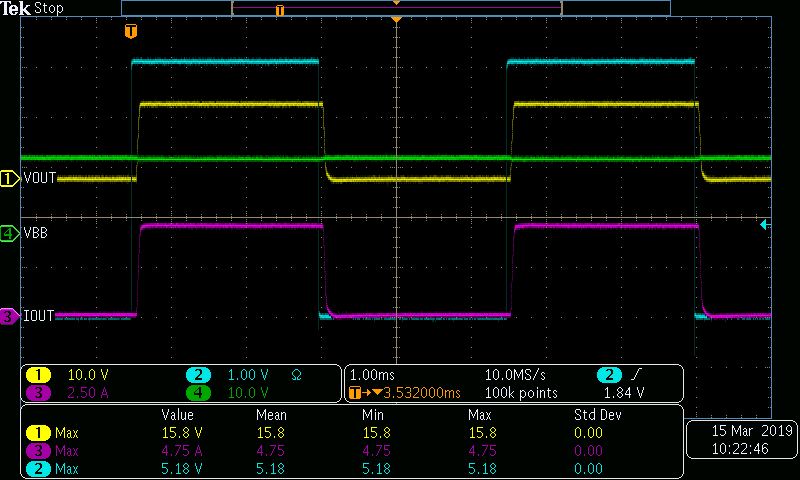Image resolution: width=800 pixels, height=480 pixels.
Task: Click the rising edge trigger slope icon
Action: [x=636, y=375]
